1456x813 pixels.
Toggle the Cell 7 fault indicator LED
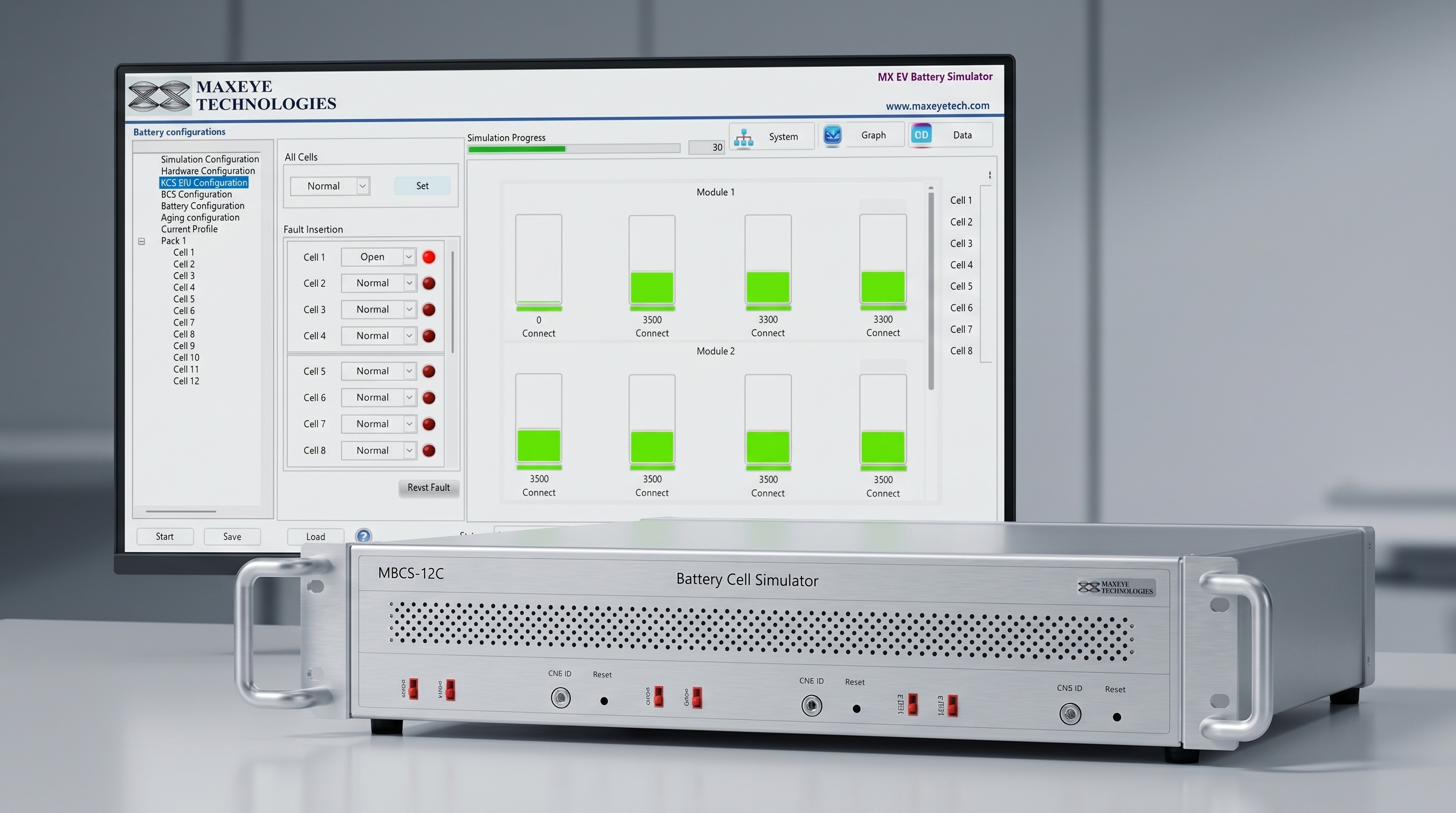click(x=429, y=424)
